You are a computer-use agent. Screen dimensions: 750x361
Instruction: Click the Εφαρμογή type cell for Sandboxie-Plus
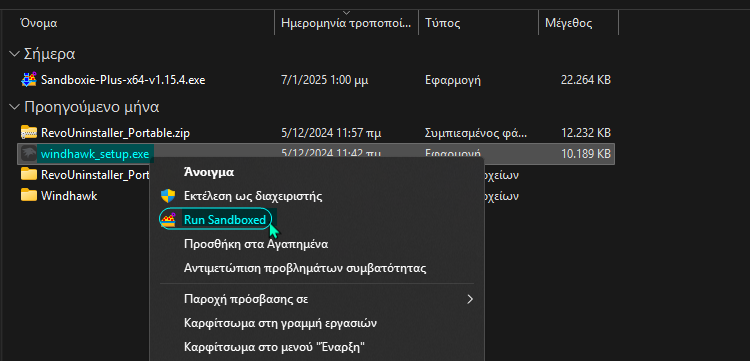[452, 80]
